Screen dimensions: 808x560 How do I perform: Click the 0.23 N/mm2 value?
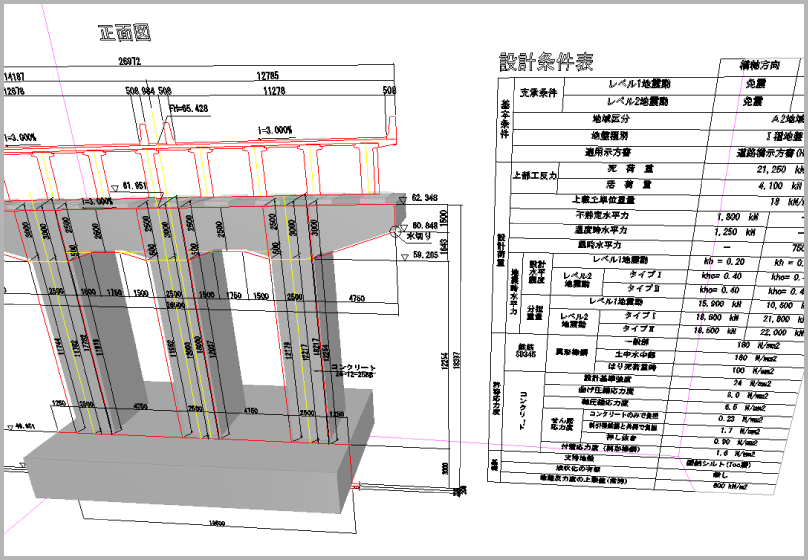tap(740, 419)
